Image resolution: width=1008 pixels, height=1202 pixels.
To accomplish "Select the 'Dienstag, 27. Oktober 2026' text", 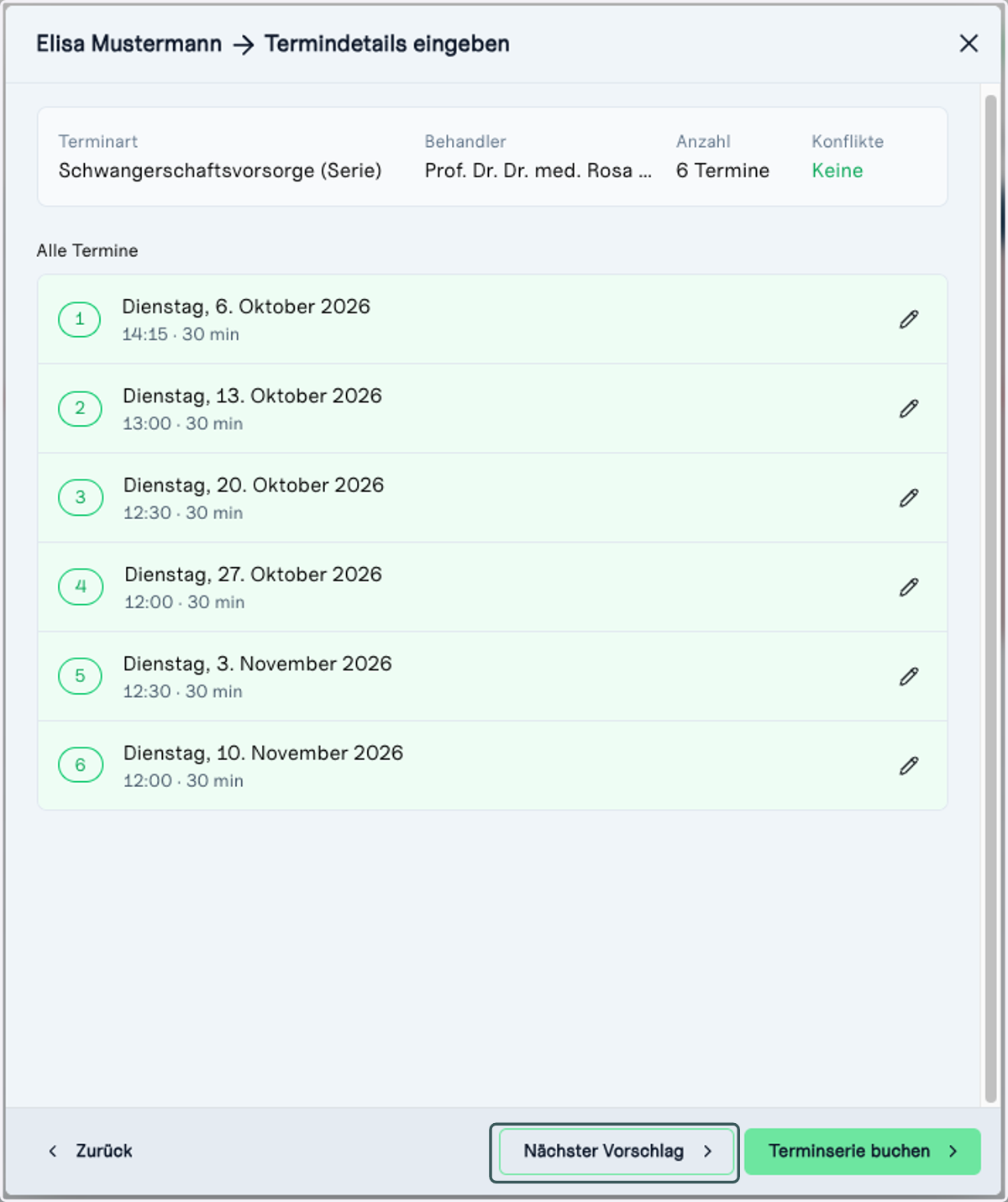I will click(253, 575).
